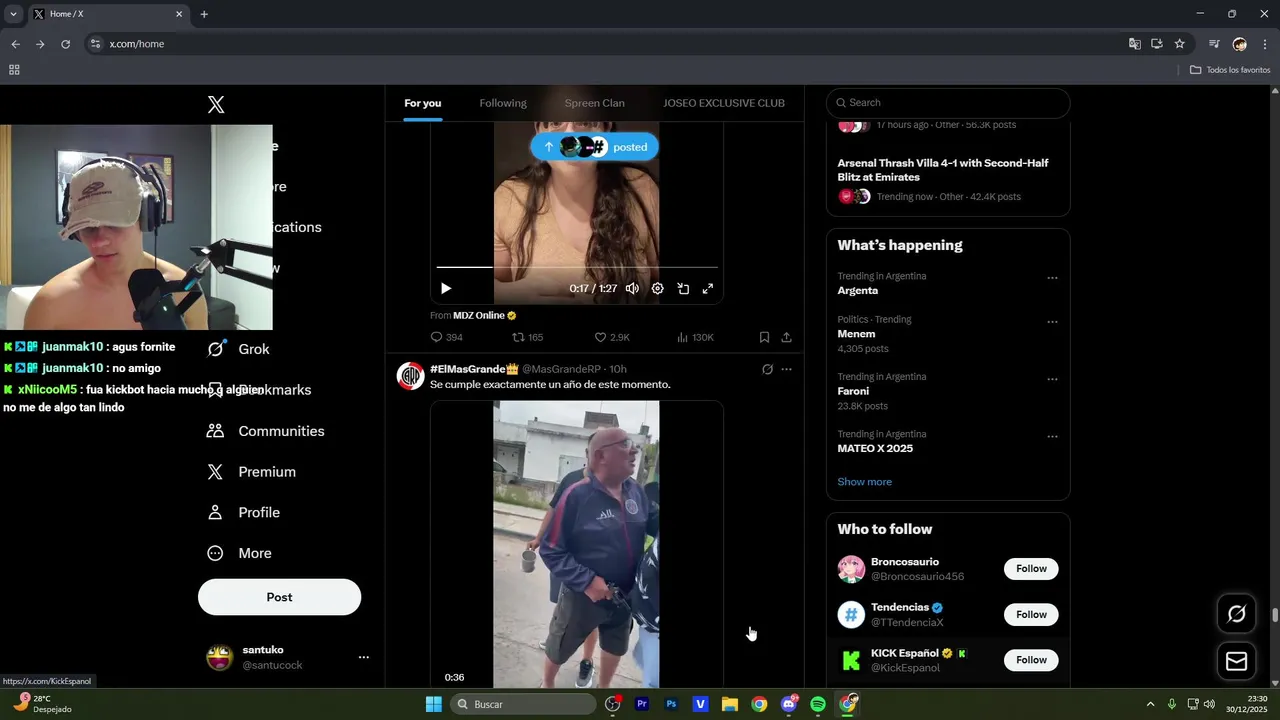Viewport: 1280px width, 720px height.
Task: Click Show more under What's happening
Action: click(865, 482)
